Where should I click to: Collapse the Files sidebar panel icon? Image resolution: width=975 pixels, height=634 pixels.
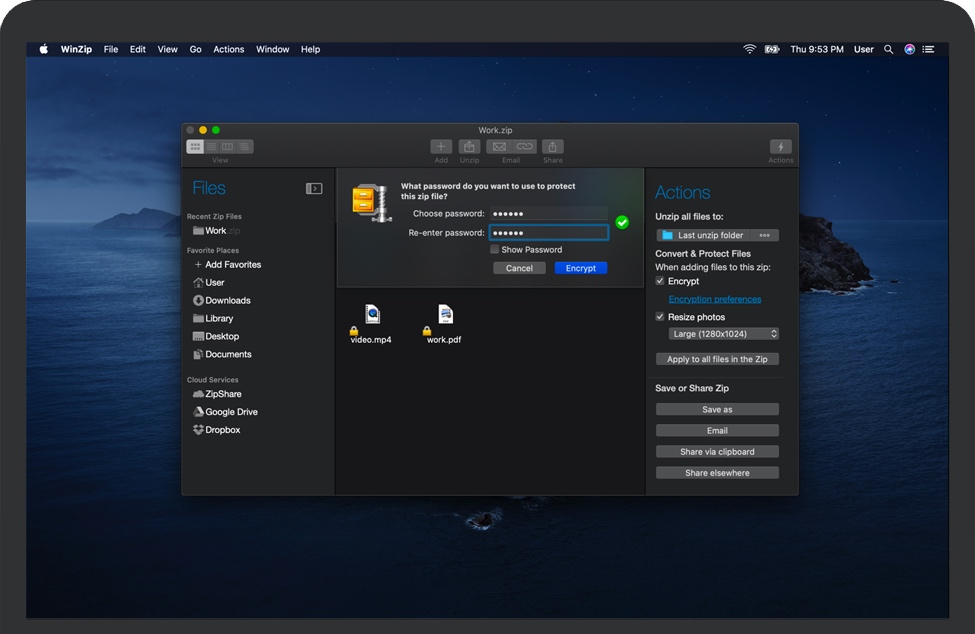pos(314,188)
